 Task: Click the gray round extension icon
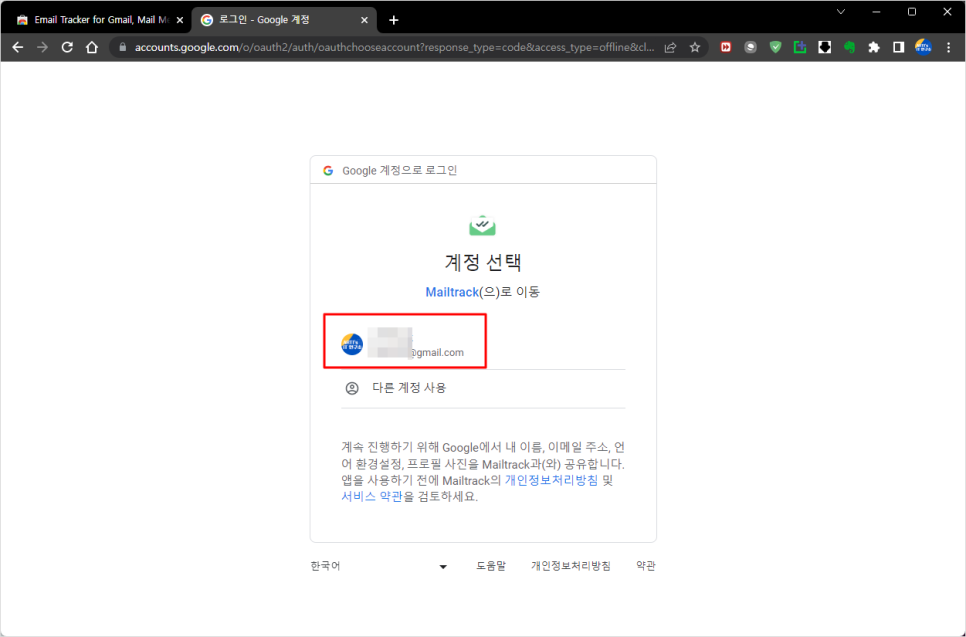tap(750, 47)
